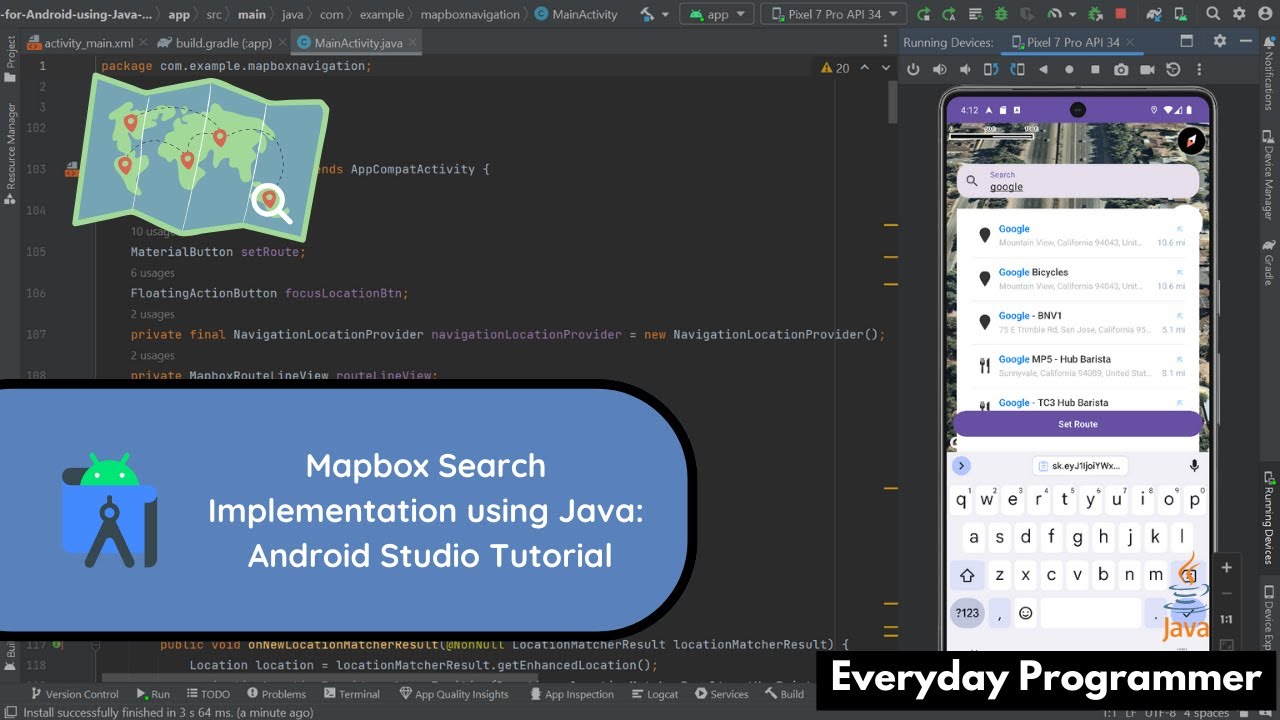Click the 20 warnings indicator
The height and width of the screenshot is (720, 1280).
click(835, 67)
